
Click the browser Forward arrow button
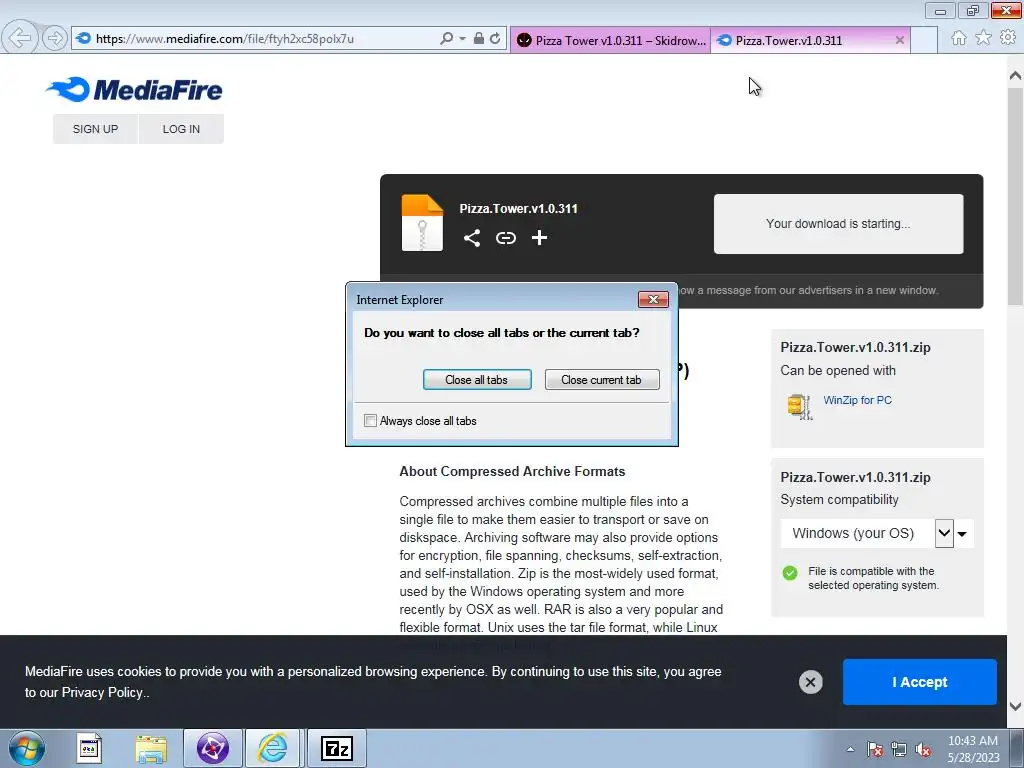pyautogui.click(x=55, y=39)
